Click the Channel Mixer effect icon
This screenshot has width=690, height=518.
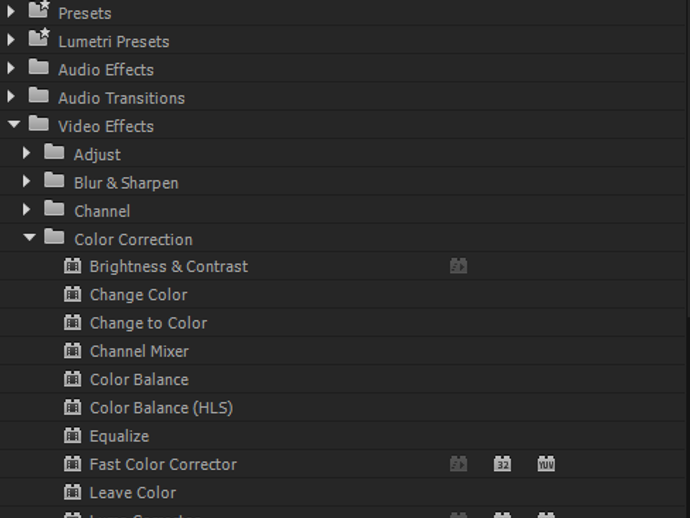(x=72, y=351)
